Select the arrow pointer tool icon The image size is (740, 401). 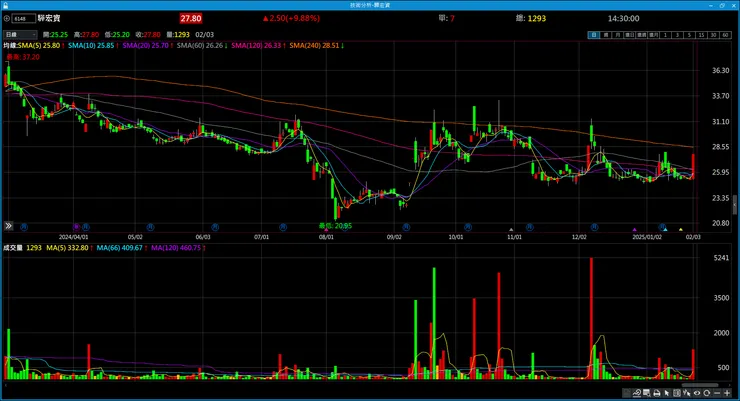pyautogui.click(x=666, y=393)
